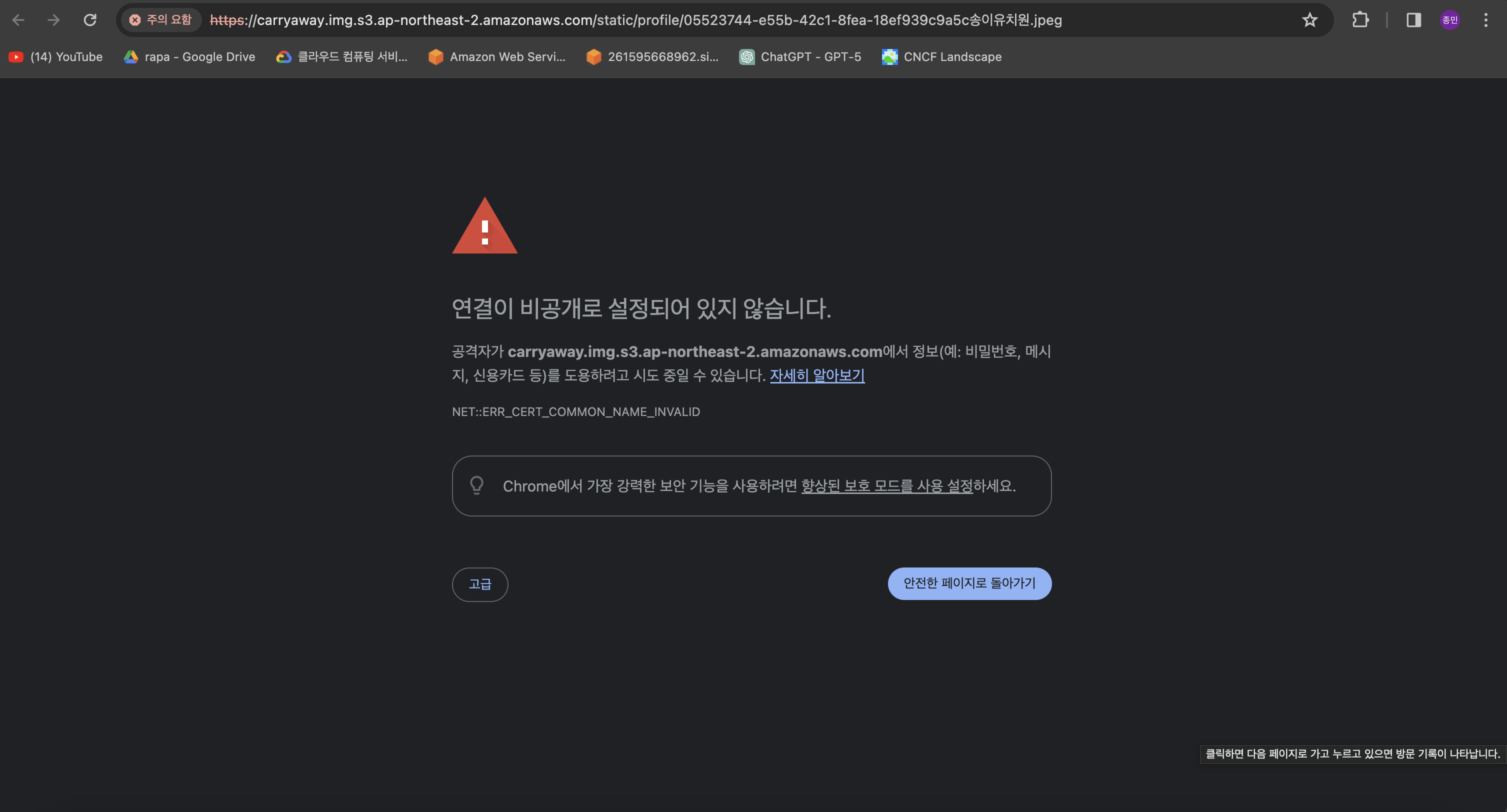This screenshot has height=812, width=1507.
Task: Click the 주의 요함 security warning chip
Action: (160, 20)
